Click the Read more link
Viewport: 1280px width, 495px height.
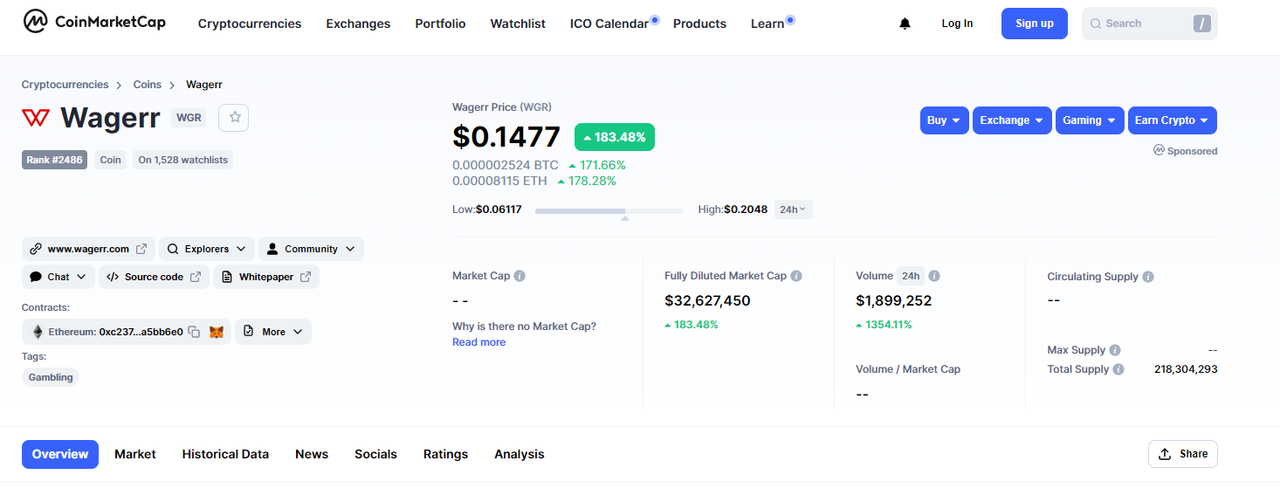(479, 342)
